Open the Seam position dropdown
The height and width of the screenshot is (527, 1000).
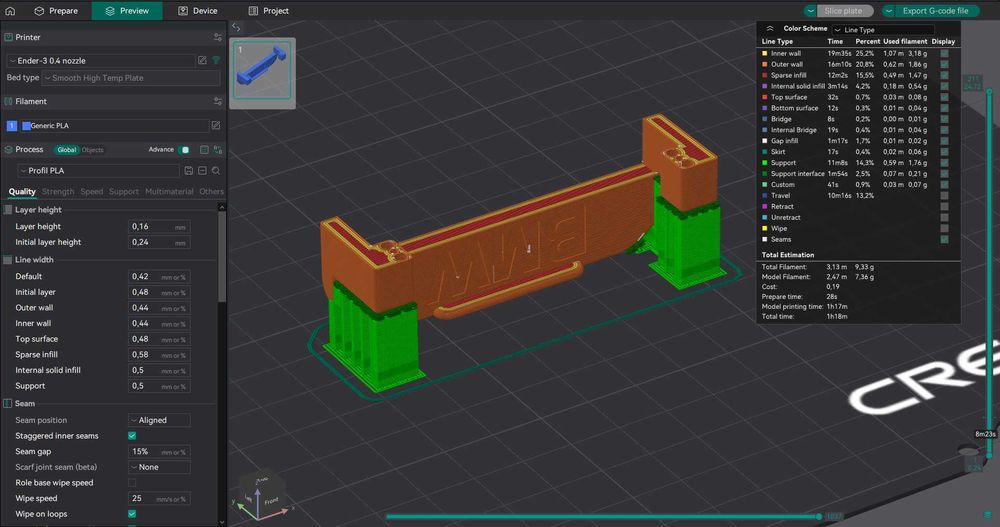pyautogui.click(x=159, y=420)
